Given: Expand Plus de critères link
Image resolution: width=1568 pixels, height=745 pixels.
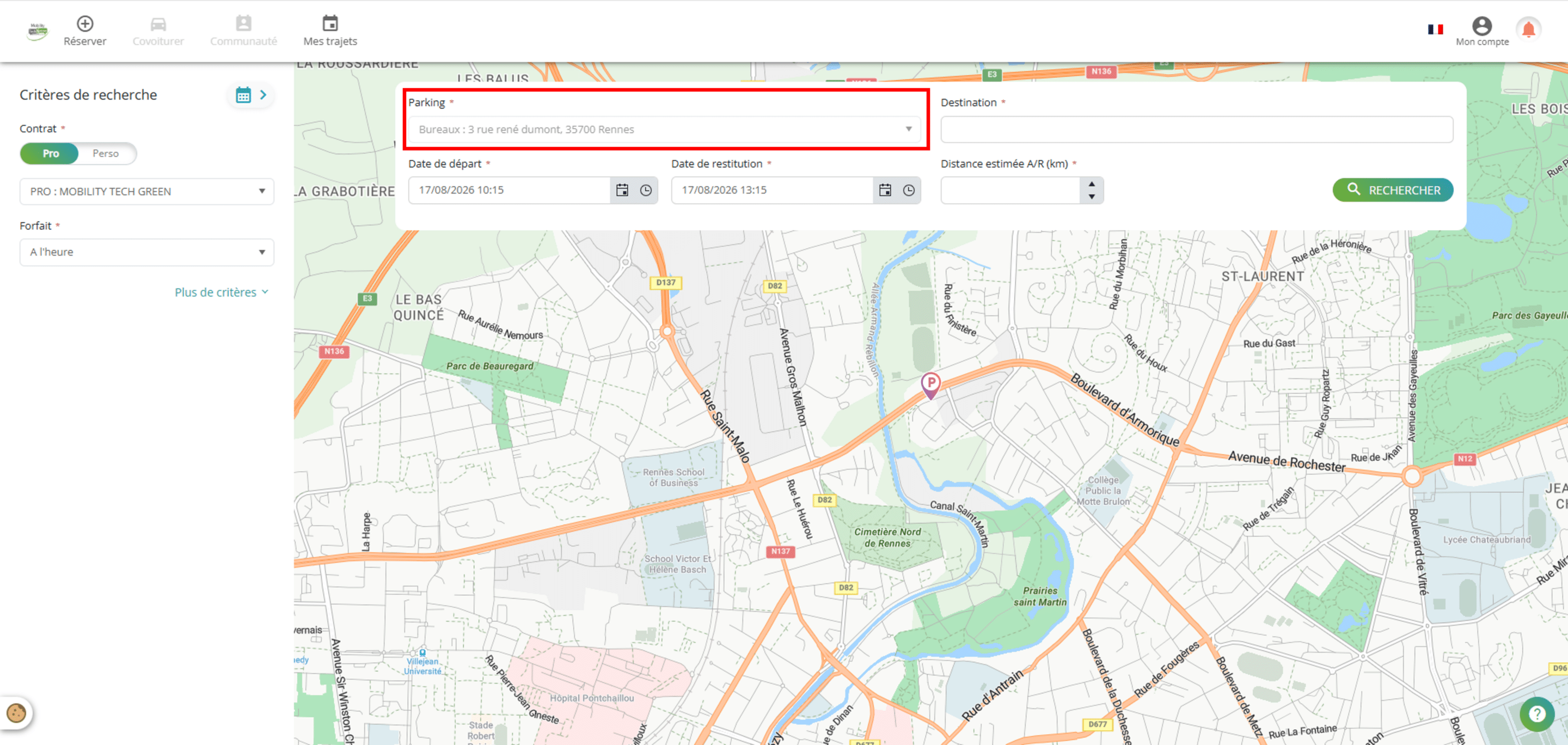Looking at the screenshot, I should click(222, 293).
